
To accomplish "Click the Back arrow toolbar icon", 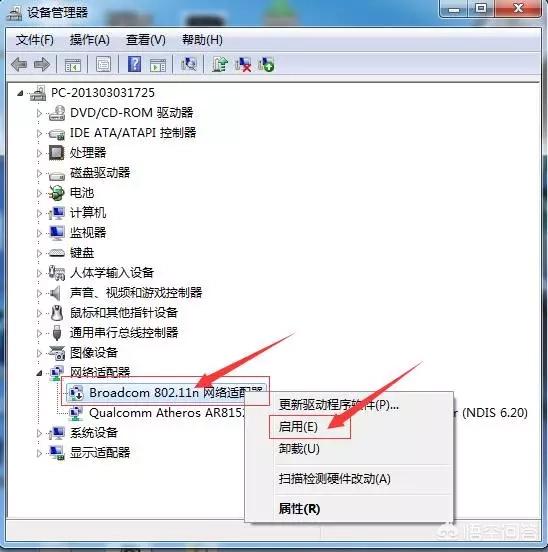I will click(19, 65).
